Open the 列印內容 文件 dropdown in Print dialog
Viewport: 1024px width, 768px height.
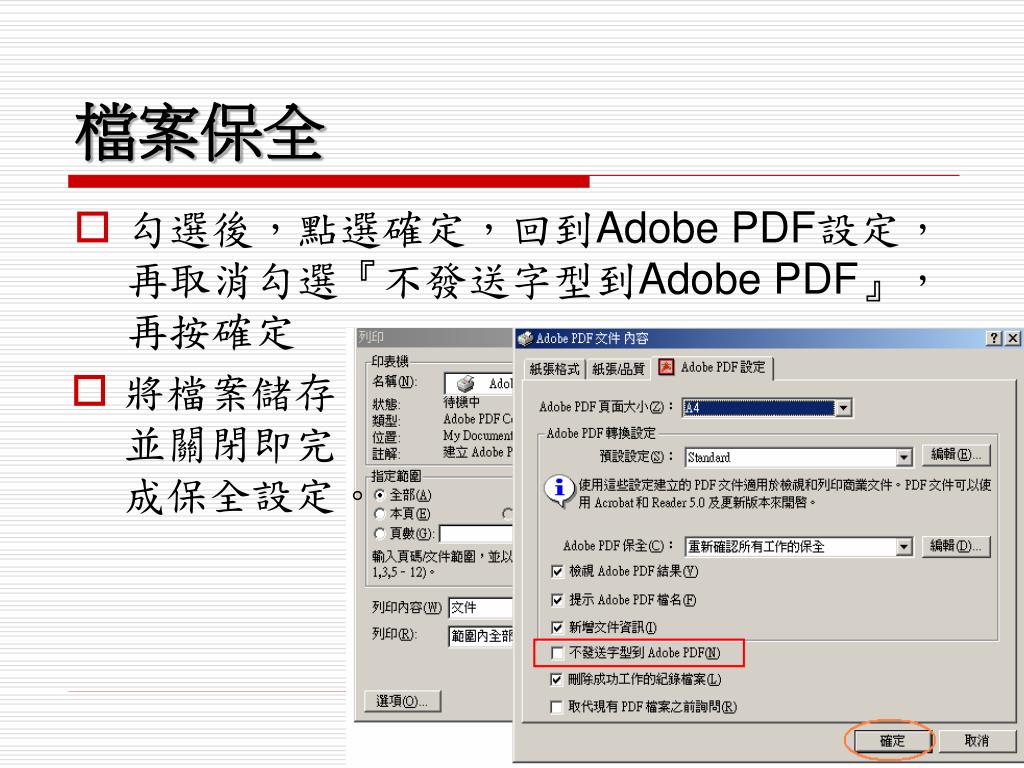tap(481, 607)
